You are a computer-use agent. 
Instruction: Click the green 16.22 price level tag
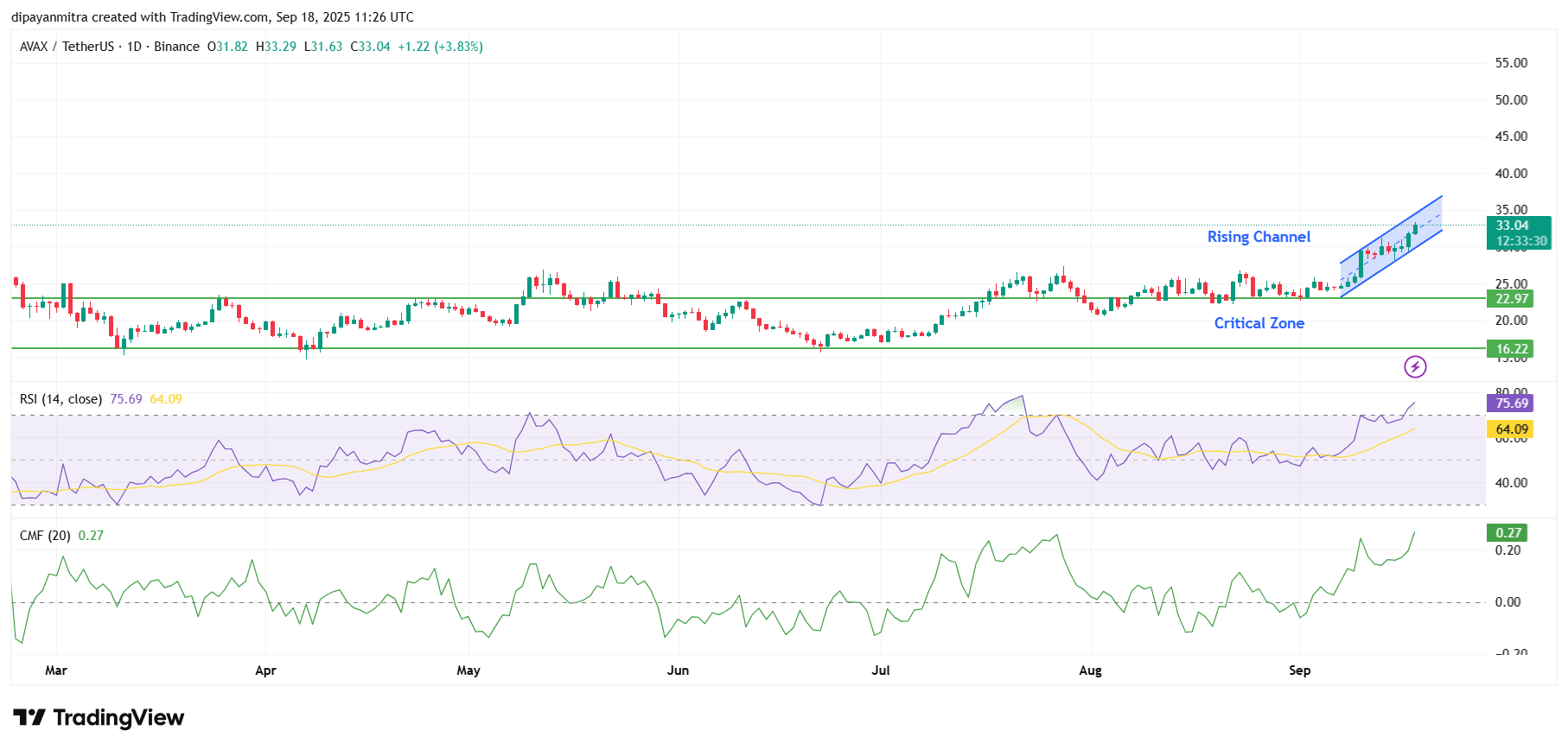(x=1511, y=349)
